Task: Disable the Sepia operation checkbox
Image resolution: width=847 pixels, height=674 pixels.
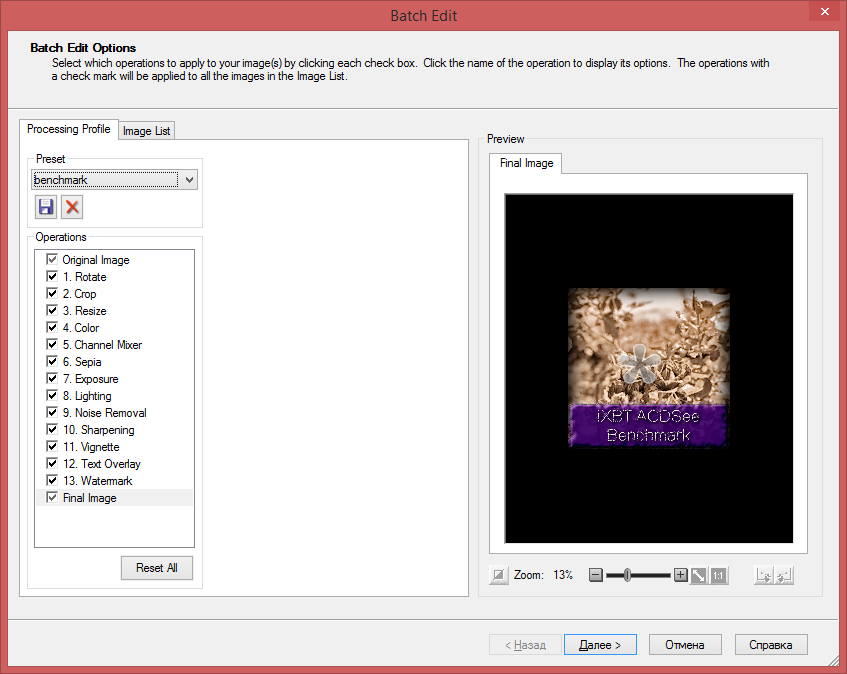Action: point(52,361)
